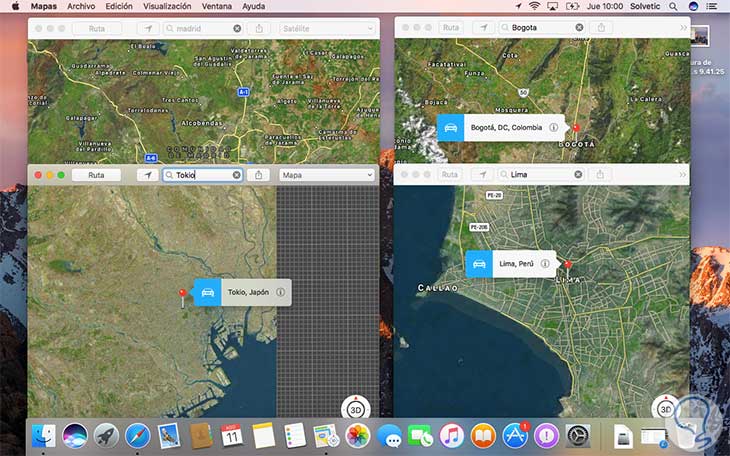This screenshot has width=730, height=456.
Task: Show current location in Bogota window
Action: [x=484, y=28]
